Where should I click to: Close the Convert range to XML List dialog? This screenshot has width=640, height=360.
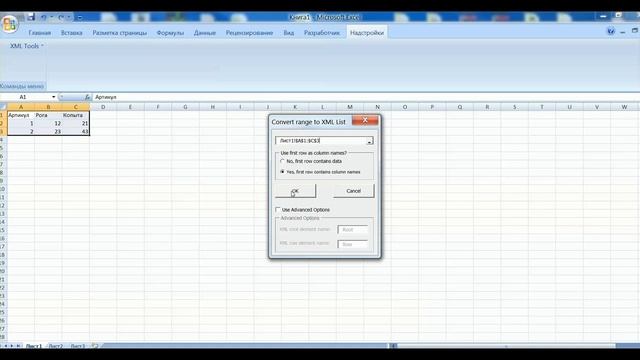point(365,120)
